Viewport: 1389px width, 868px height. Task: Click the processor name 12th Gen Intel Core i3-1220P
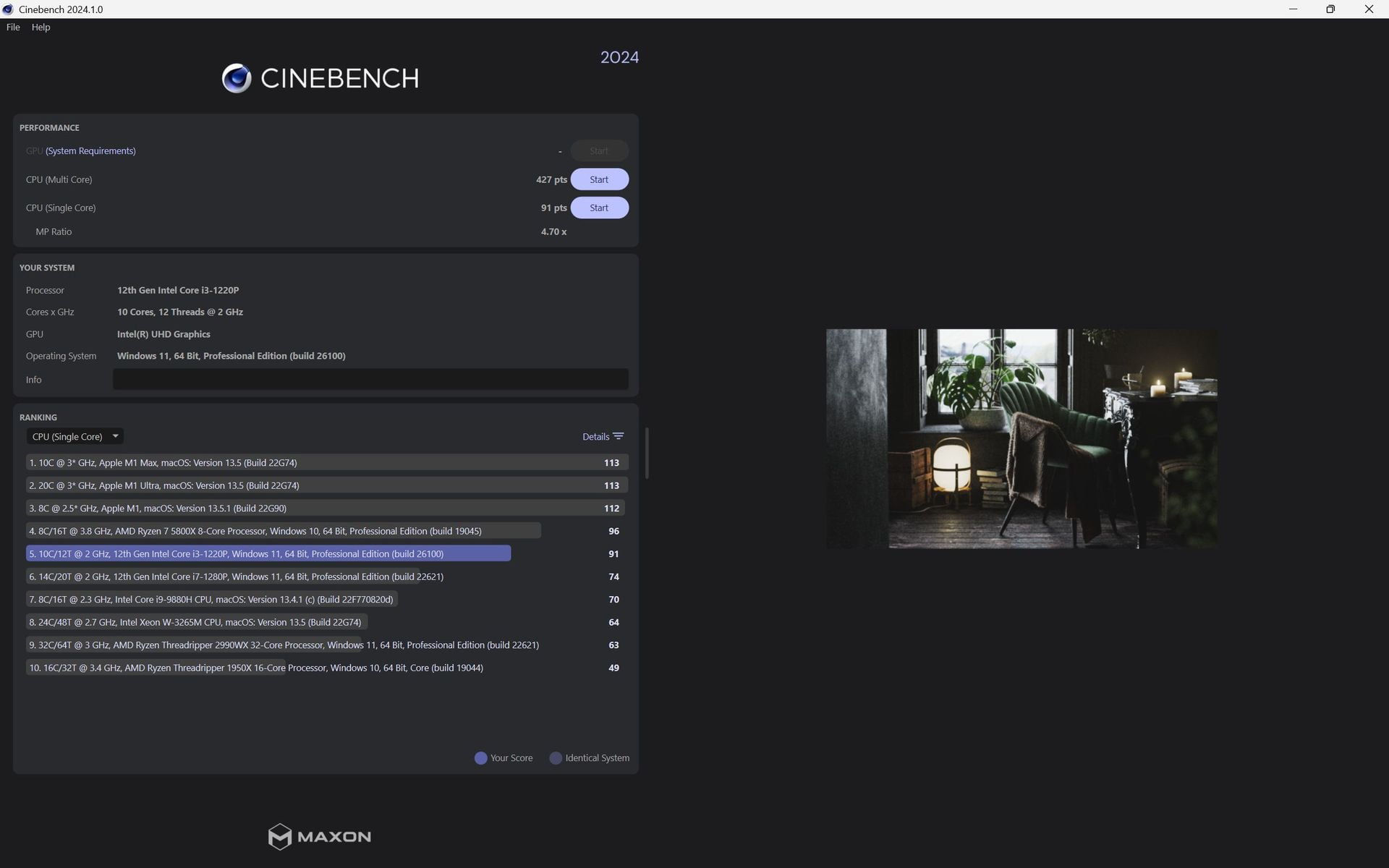point(178,290)
